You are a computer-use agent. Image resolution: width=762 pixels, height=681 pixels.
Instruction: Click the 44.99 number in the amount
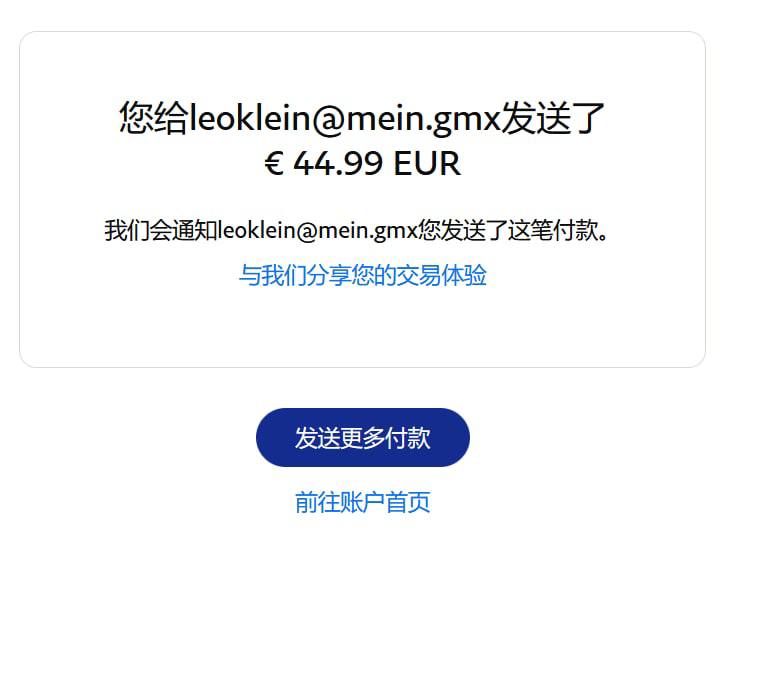pos(338,163)
